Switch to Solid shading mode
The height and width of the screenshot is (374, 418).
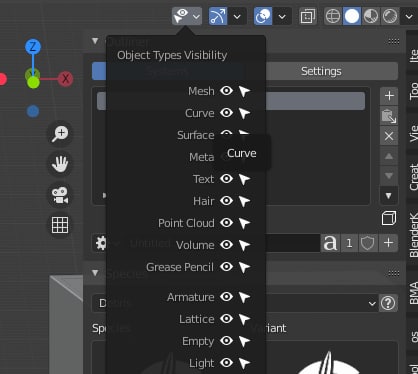pos(352,16)
